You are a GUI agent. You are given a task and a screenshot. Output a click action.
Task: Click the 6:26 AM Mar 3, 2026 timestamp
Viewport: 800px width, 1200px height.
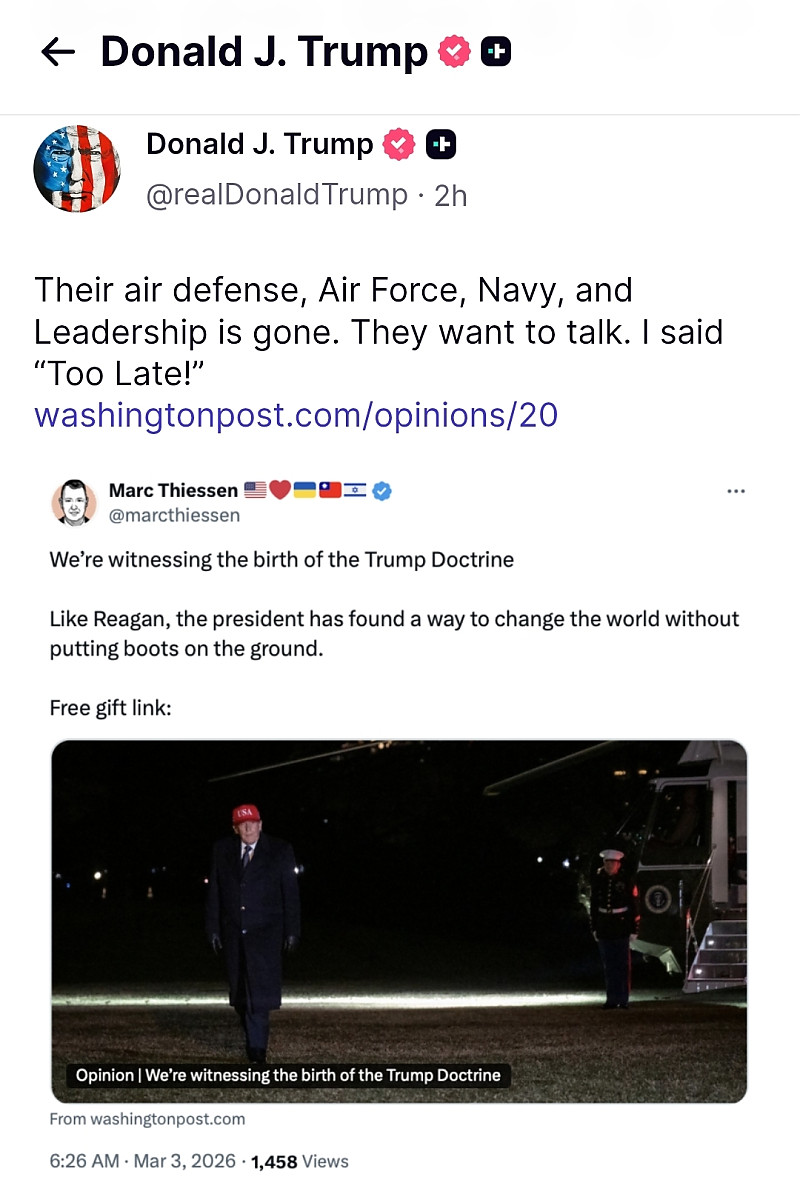(x=143, y=1161)
